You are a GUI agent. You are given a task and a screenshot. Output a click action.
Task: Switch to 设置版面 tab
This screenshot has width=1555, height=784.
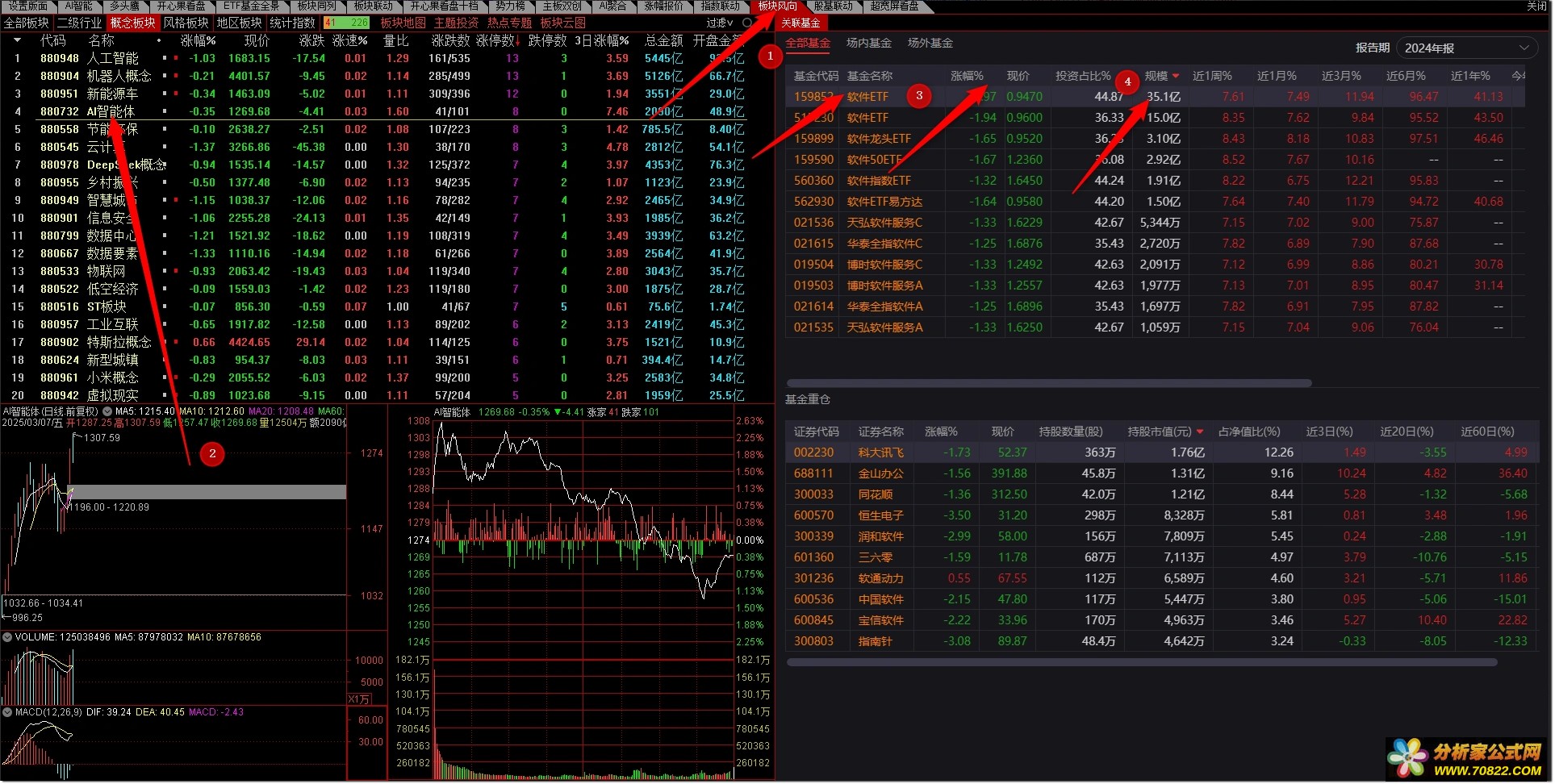pos(28,6)
